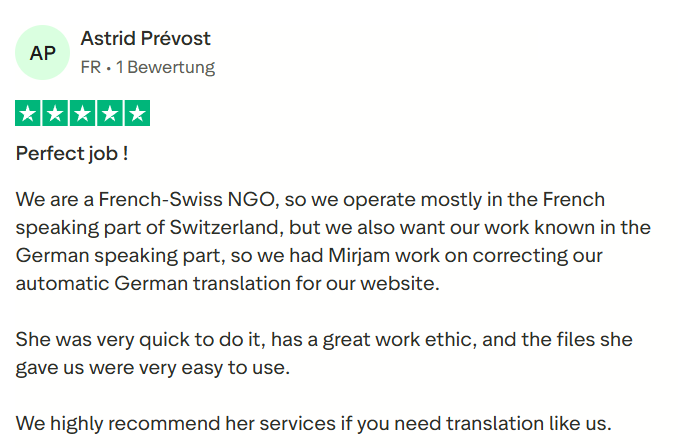Open the 'Perfect job !' review title
The width and height of the screenshot is (694, 448).
(x=72, y=154)
